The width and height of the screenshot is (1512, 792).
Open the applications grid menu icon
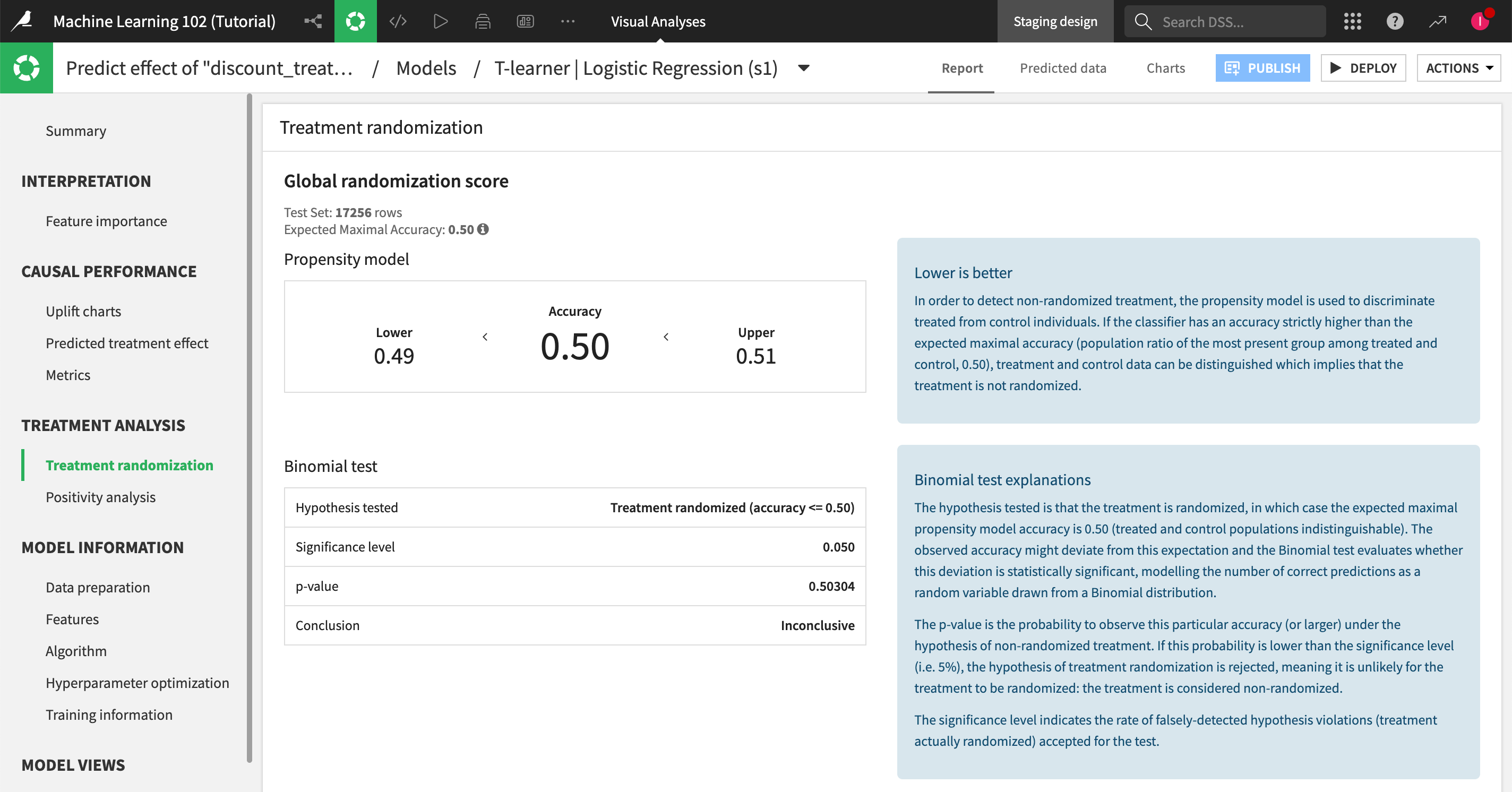1352,21
